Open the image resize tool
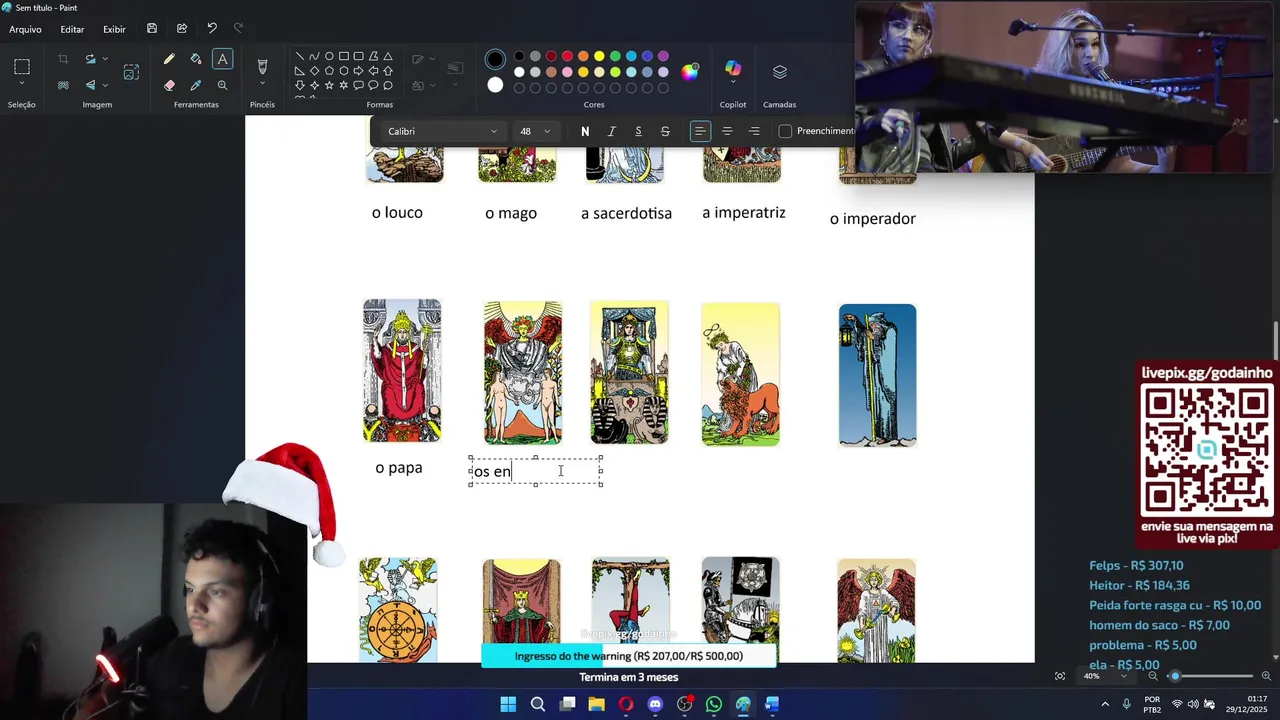1280x720 pixels. pyautogui.click(x=131, y=72)
